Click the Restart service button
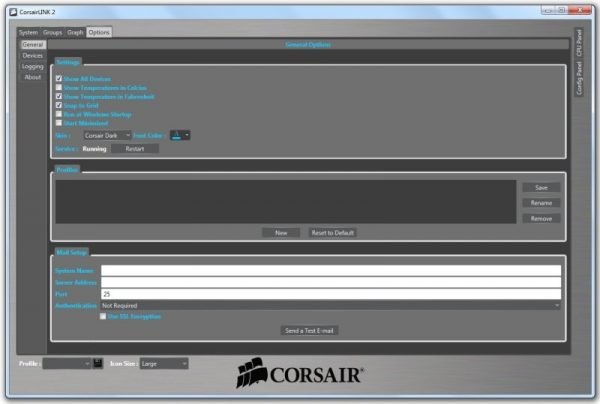The image size is (600, 404). tap(135, 149)
